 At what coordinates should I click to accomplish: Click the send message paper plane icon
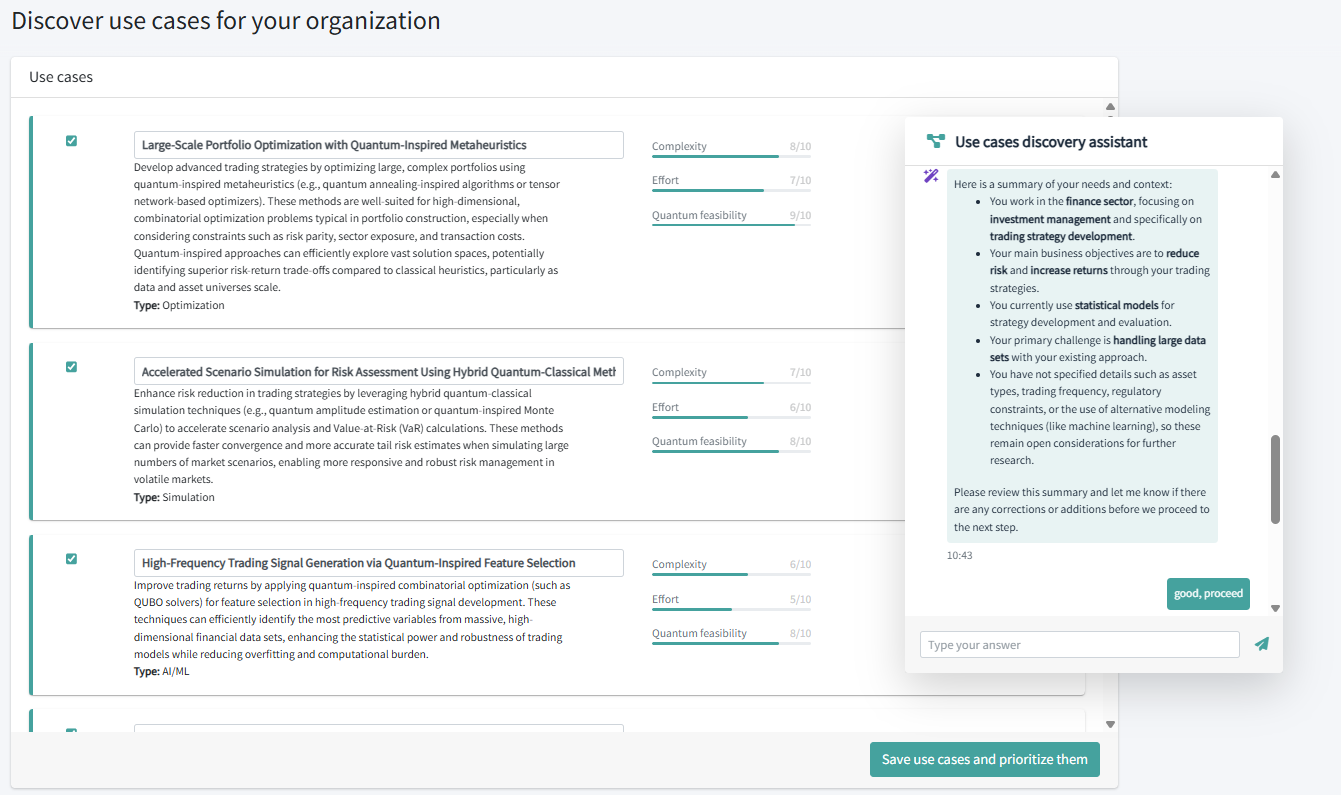pos(1262,644)
